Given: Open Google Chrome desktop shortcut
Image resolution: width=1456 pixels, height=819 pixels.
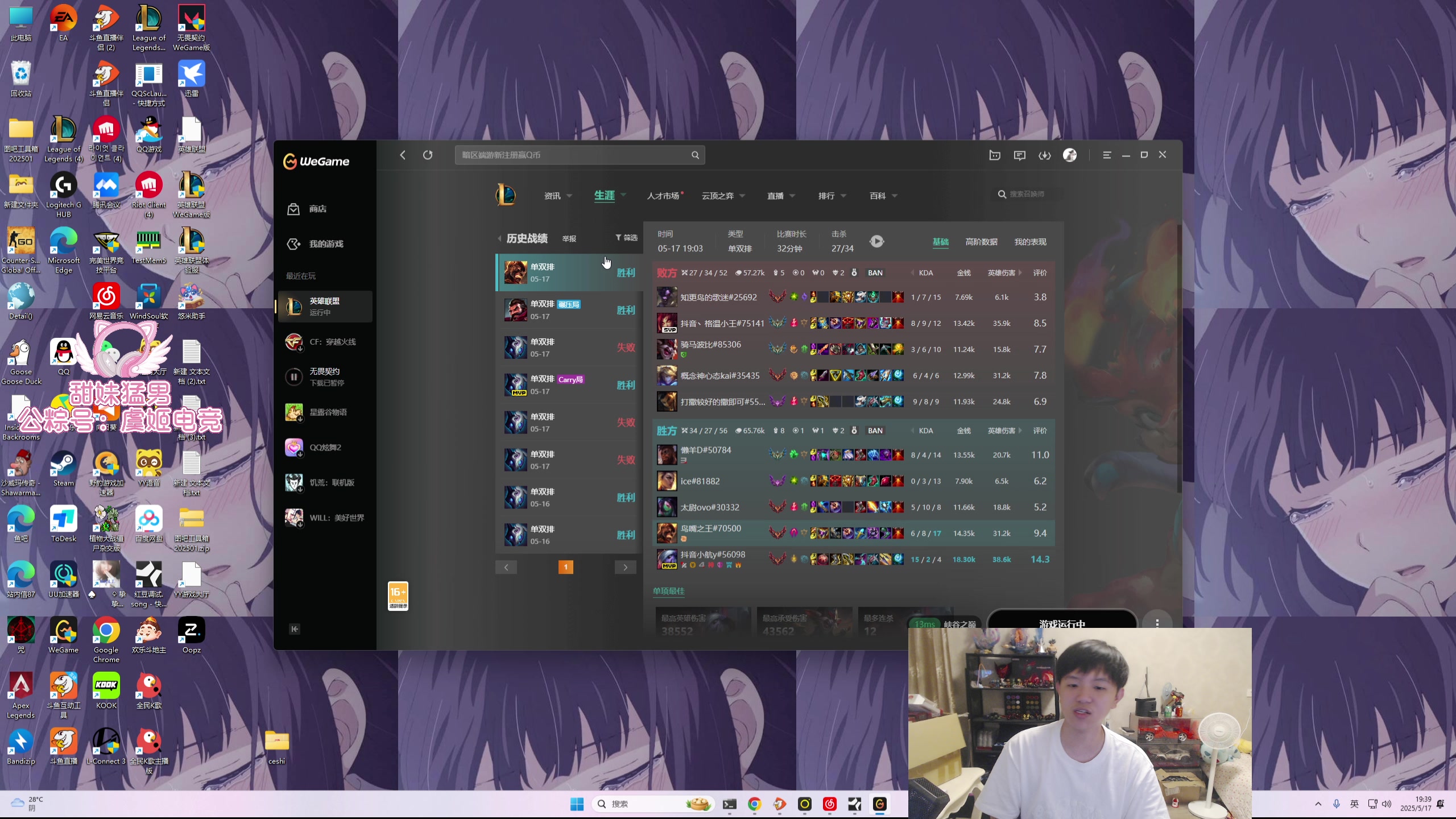Looking at the screenshot, I should (106, 639).
